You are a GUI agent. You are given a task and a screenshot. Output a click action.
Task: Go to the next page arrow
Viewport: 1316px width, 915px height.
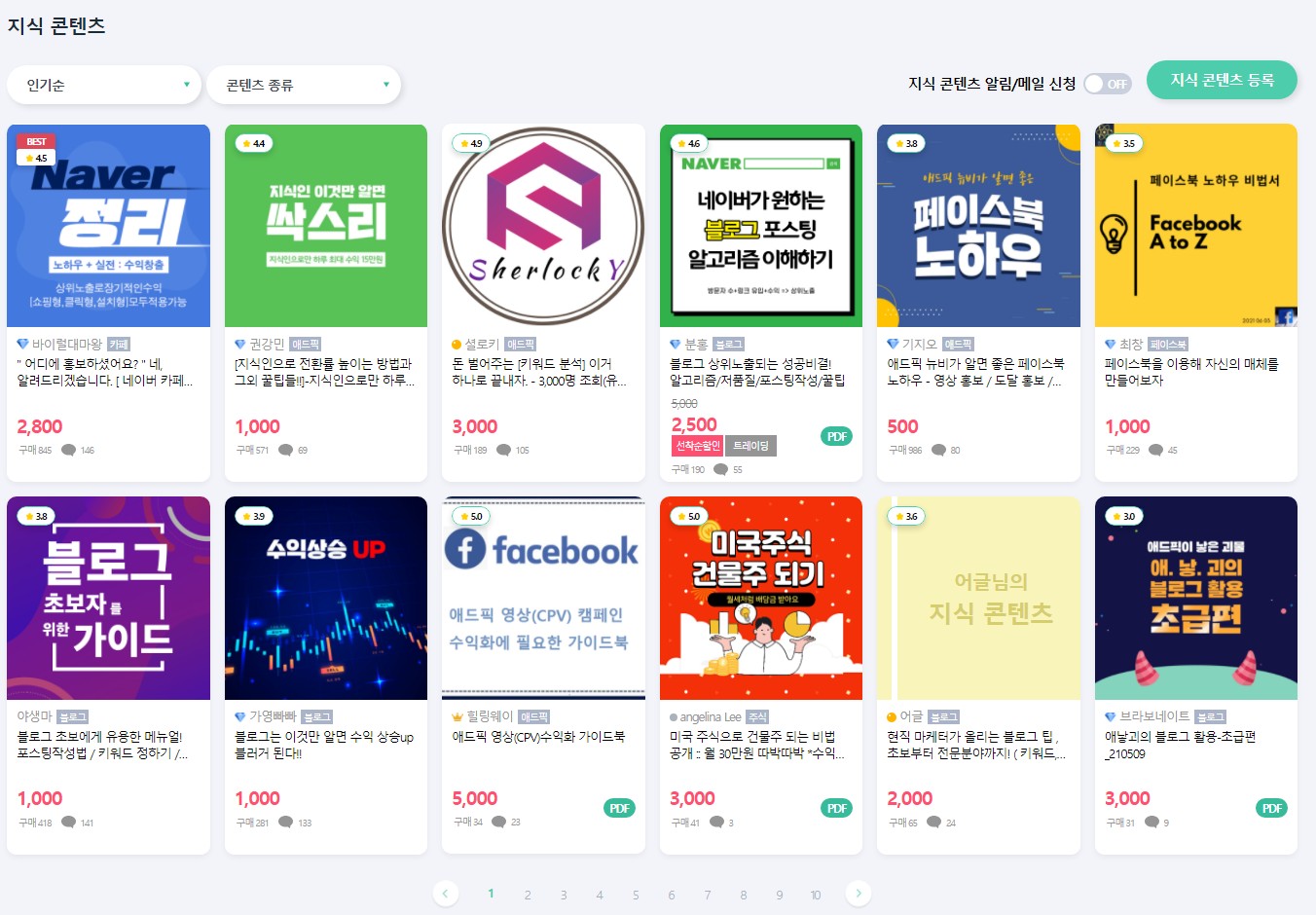[x=858, y=893]
